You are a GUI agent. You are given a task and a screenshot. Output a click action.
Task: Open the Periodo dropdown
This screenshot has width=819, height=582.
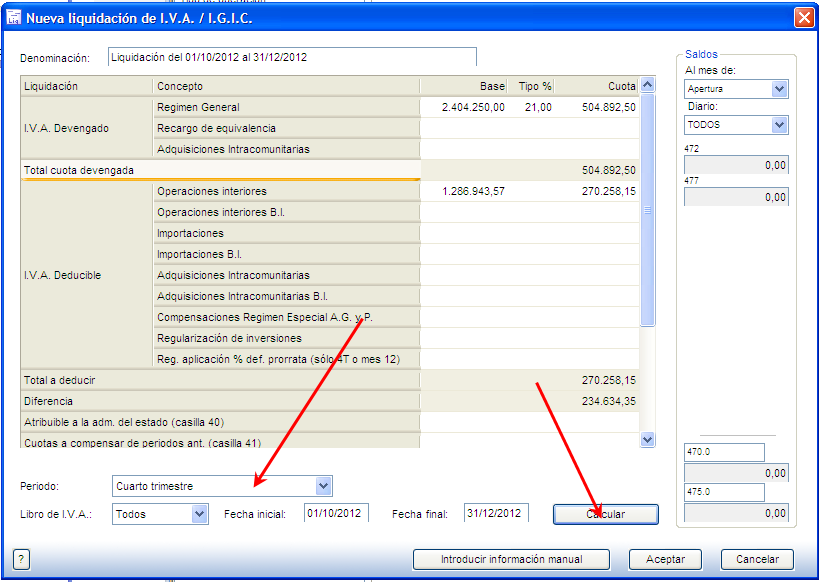[x=322, y=486]
